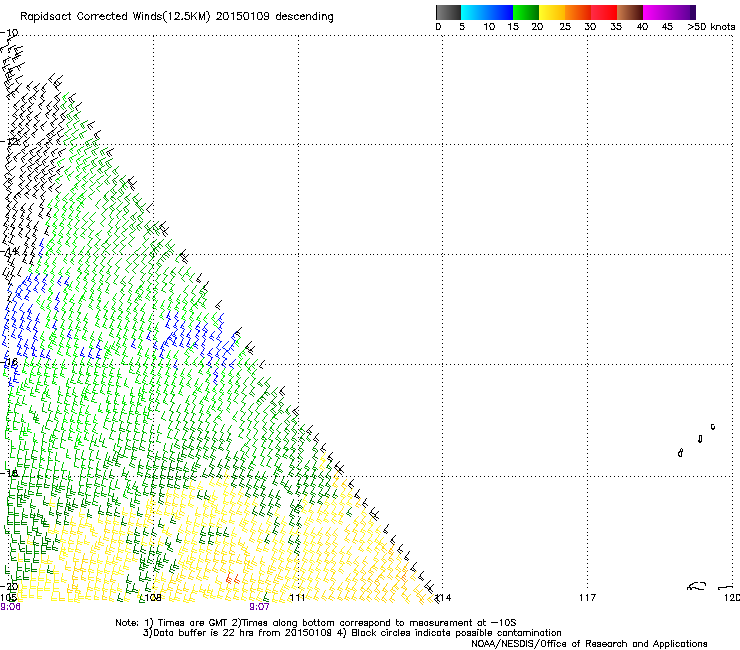Viewport: 740px width, 650px height.
Task: Click the '20150109 descending' date text
Action: pos(274,17)
